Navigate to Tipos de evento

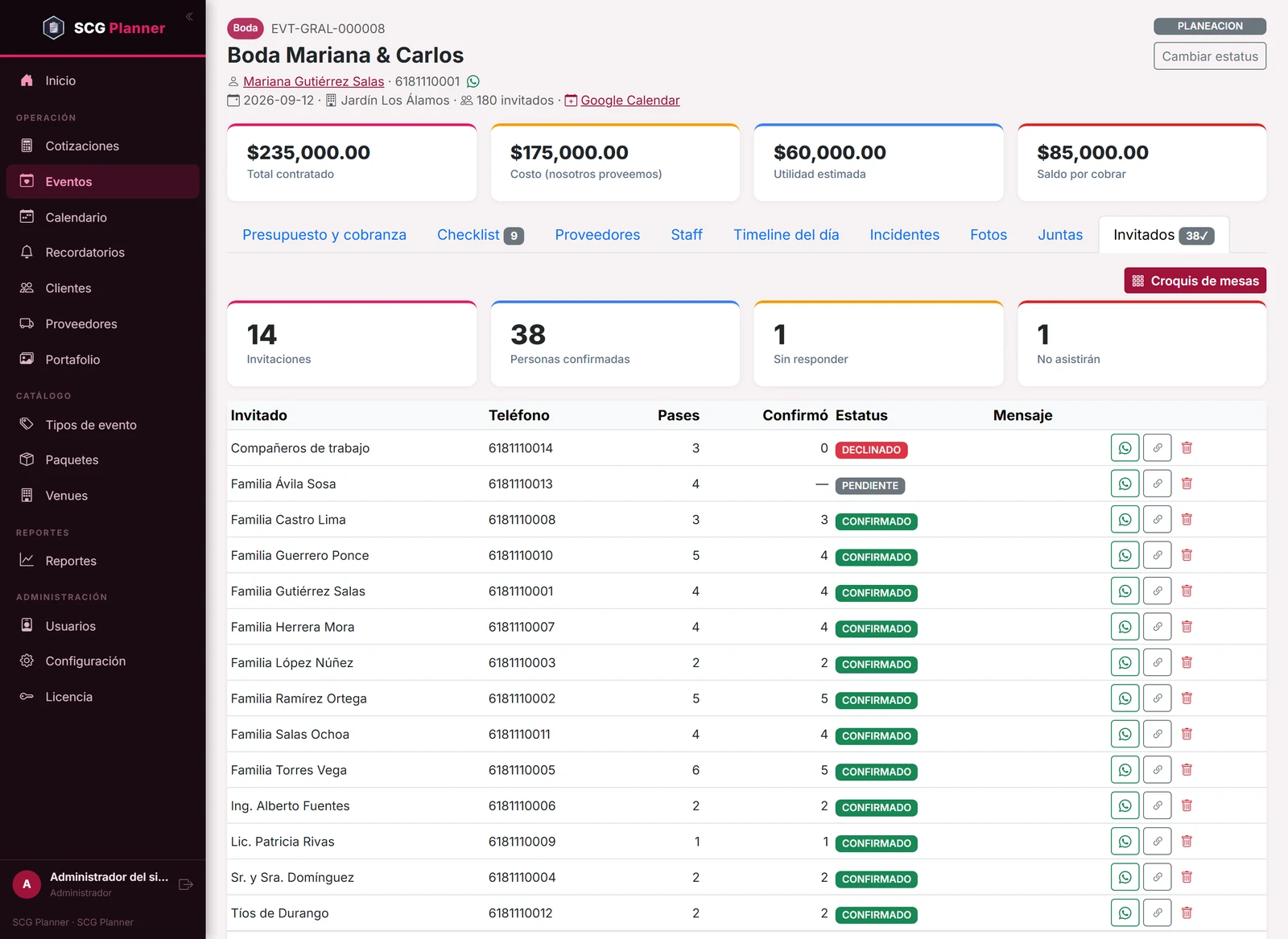point(103,425)
